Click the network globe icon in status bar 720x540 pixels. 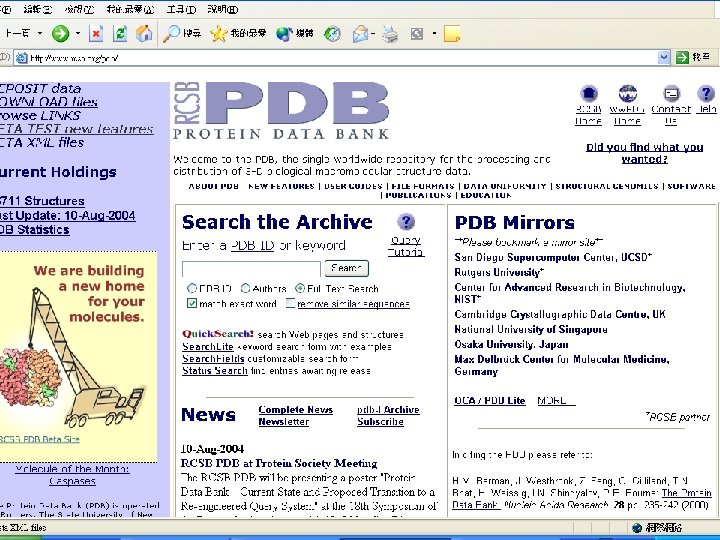[636, 528]
